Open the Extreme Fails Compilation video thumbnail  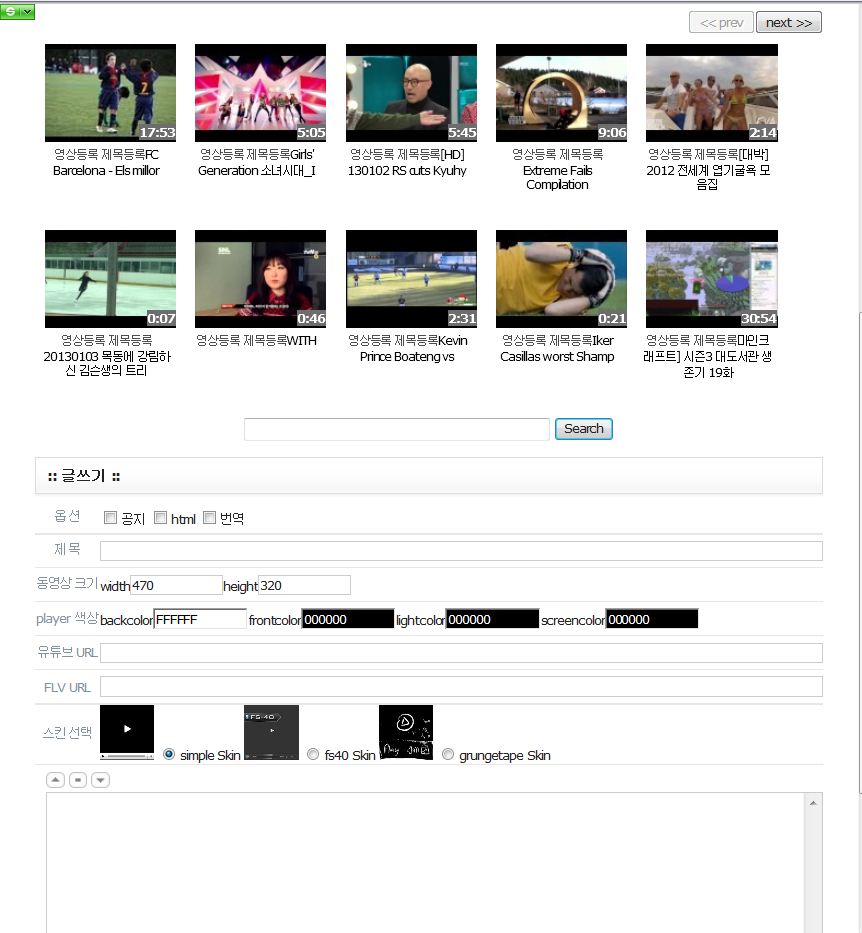[x=561, y=92]
